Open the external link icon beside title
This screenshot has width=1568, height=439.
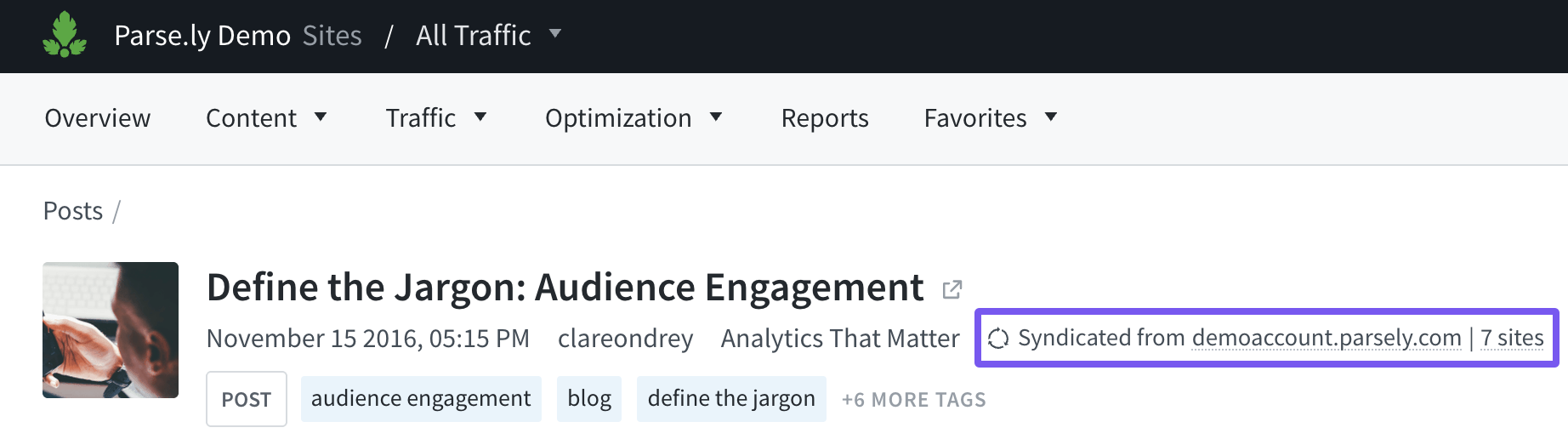pos(952,289)
